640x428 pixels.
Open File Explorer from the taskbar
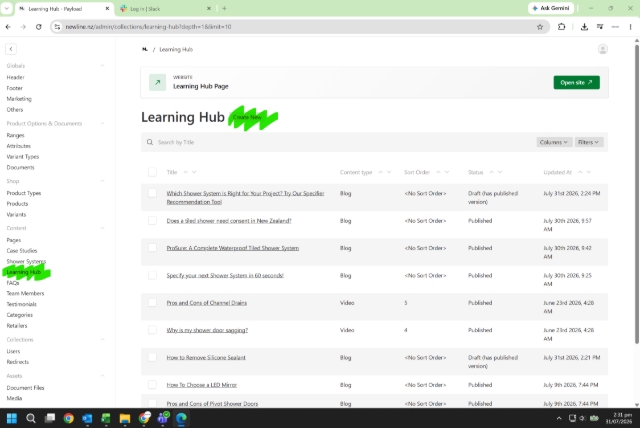tap(125, 418)
